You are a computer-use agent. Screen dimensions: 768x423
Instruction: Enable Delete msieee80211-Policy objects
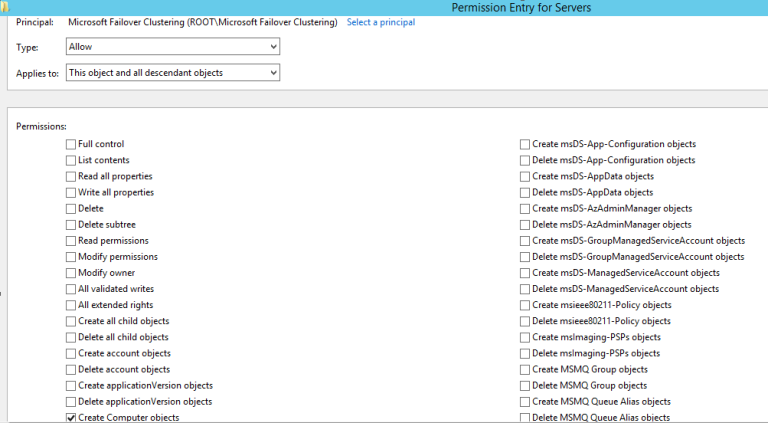click(x=525, y=321)
